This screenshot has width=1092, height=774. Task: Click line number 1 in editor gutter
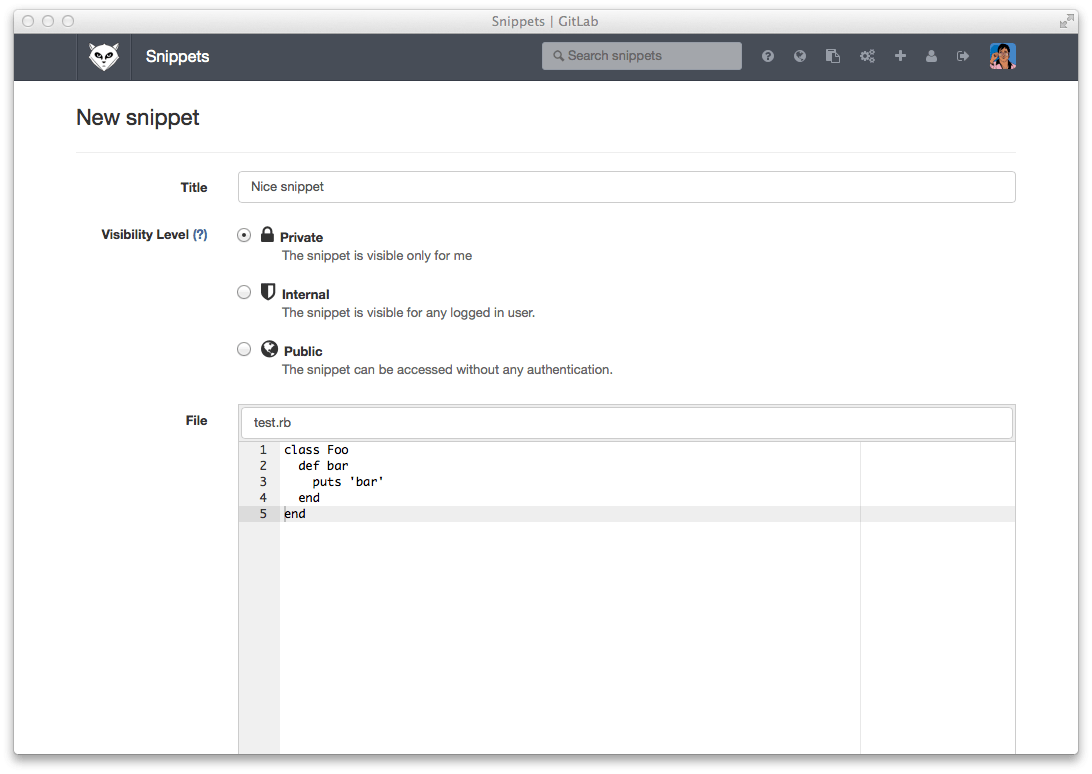point(263,450)
